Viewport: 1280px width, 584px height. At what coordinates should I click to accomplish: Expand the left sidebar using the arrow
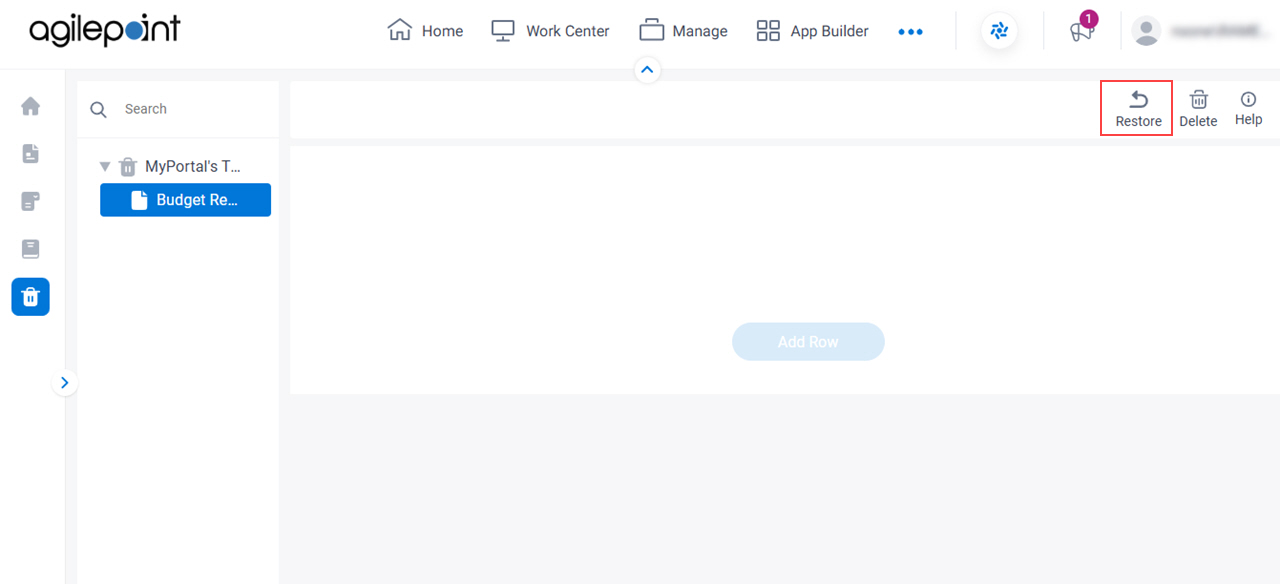click(x=65, y=382)
